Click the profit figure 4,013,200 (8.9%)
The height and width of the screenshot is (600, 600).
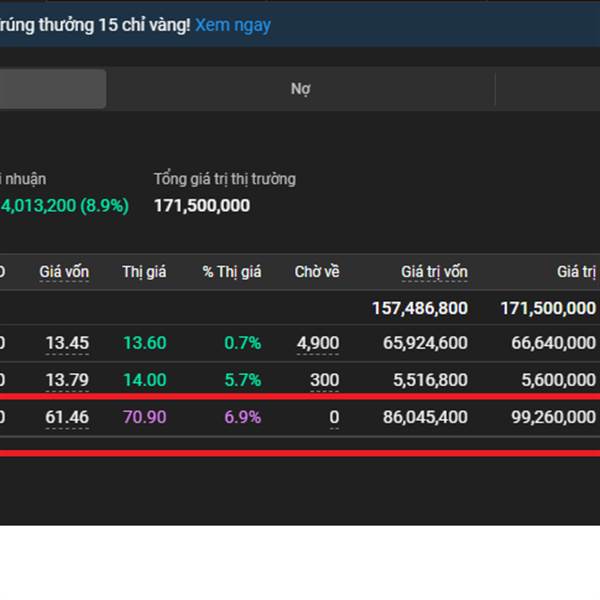click(x=65, y=206)
